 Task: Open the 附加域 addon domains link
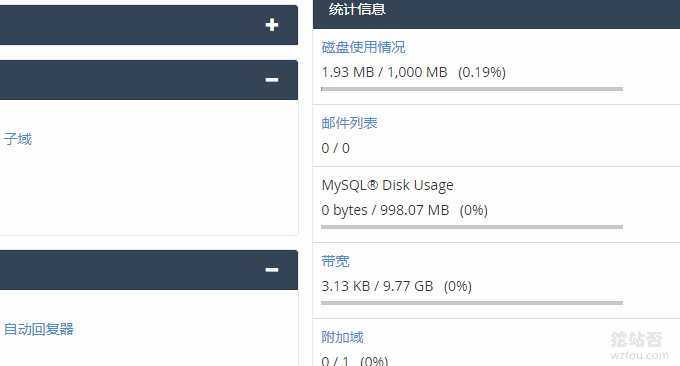pos(342,337)
